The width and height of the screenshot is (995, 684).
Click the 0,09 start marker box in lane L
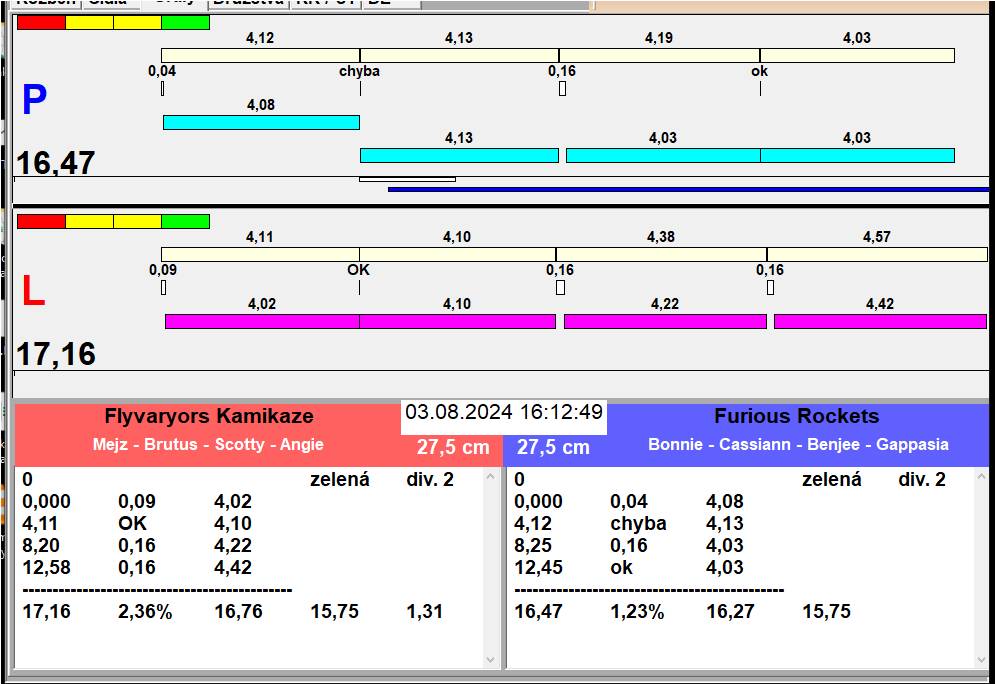163,288
